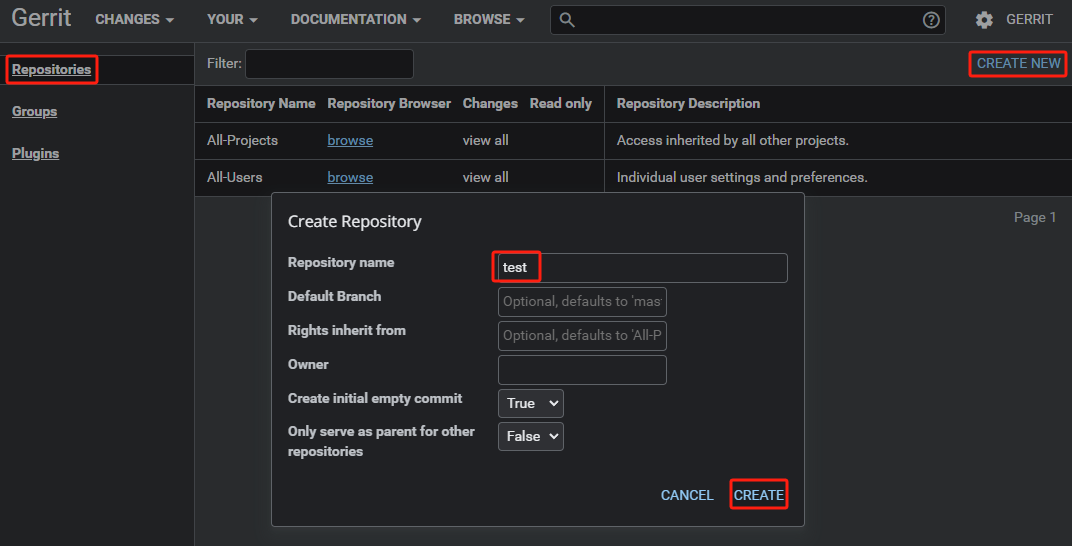Click browse link for All-Users
Viewport: 1072px width, 546px height.
coord(350,178)
